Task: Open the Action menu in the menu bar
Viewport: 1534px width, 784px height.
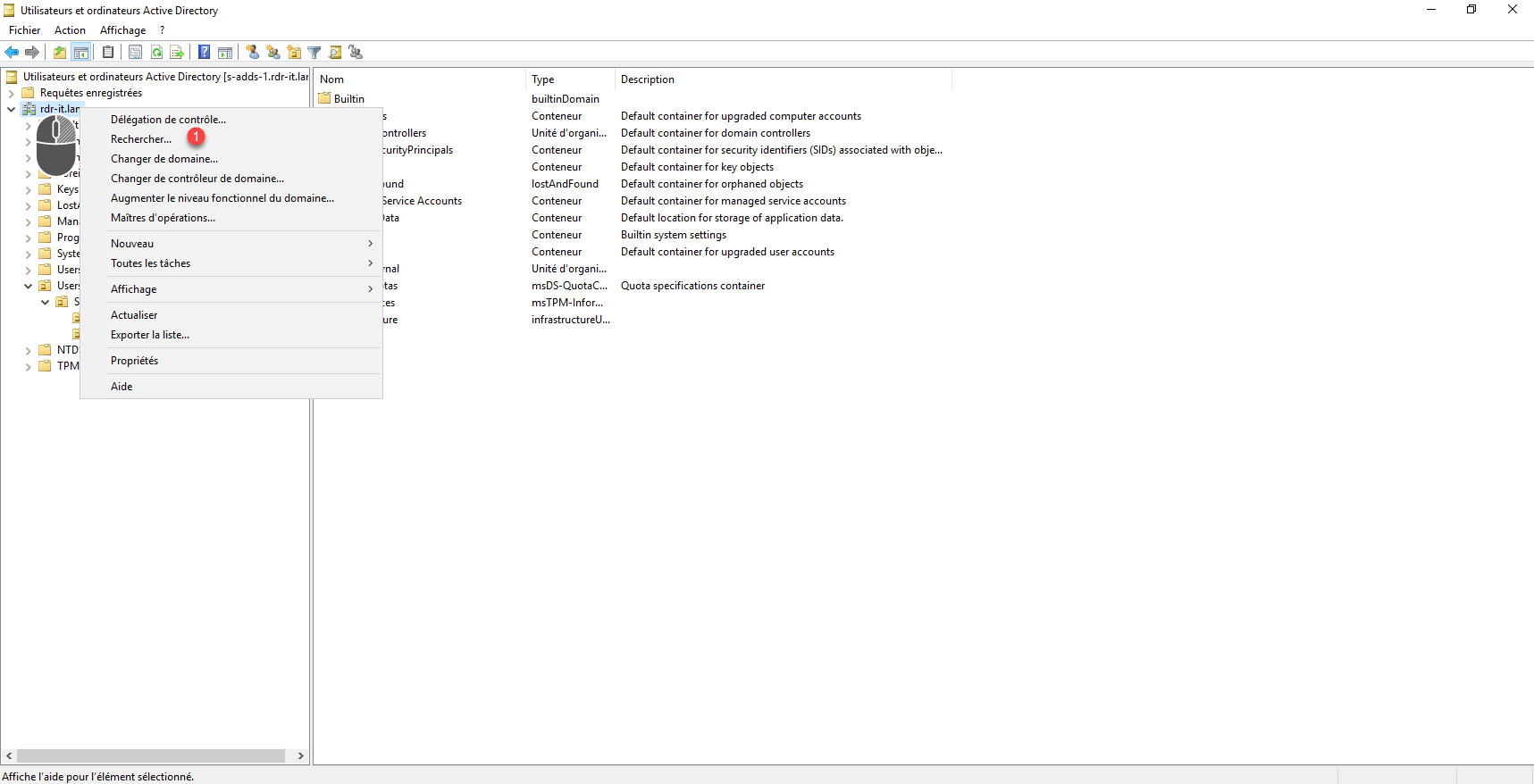Action: 70,30
